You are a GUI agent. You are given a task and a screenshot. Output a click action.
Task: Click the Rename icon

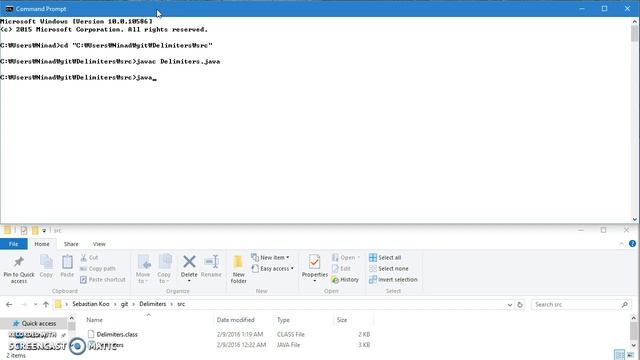(211, 262)
